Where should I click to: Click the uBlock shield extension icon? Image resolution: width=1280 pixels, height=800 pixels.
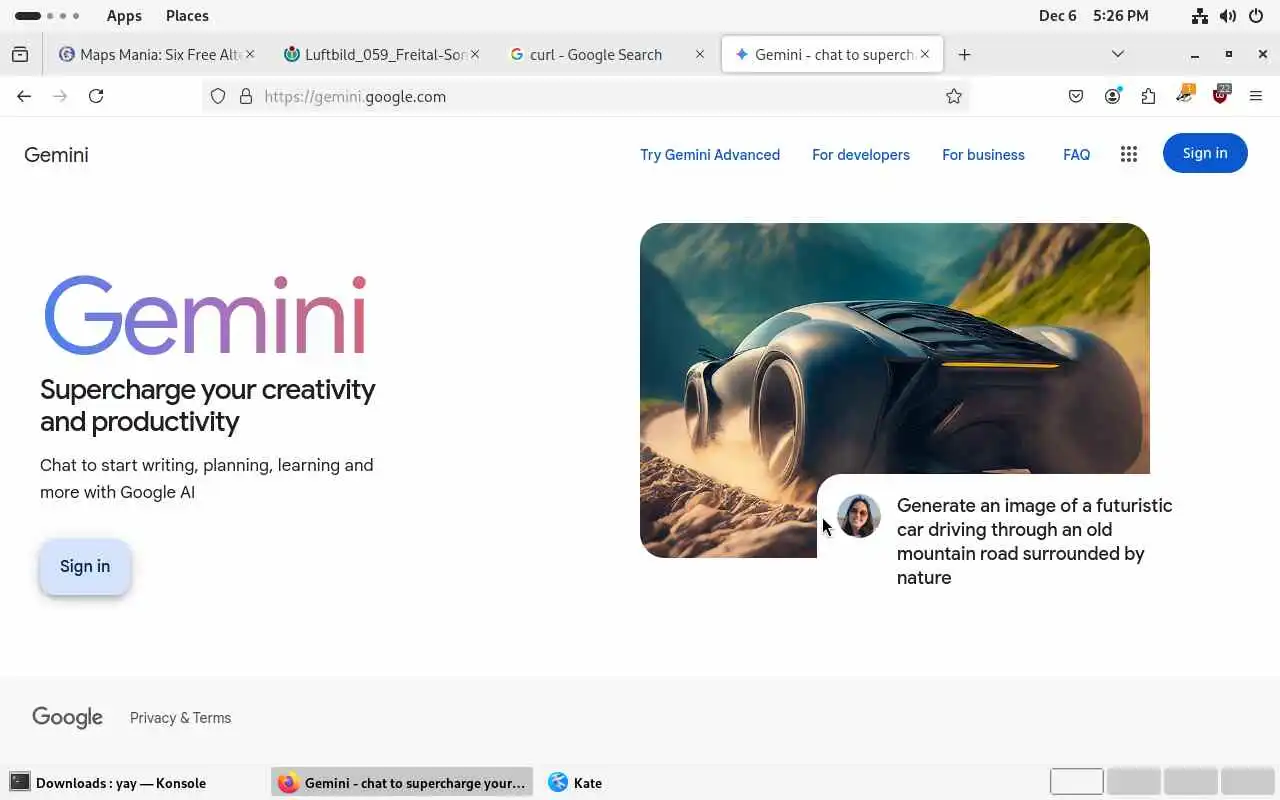(x=1221, y=95)
